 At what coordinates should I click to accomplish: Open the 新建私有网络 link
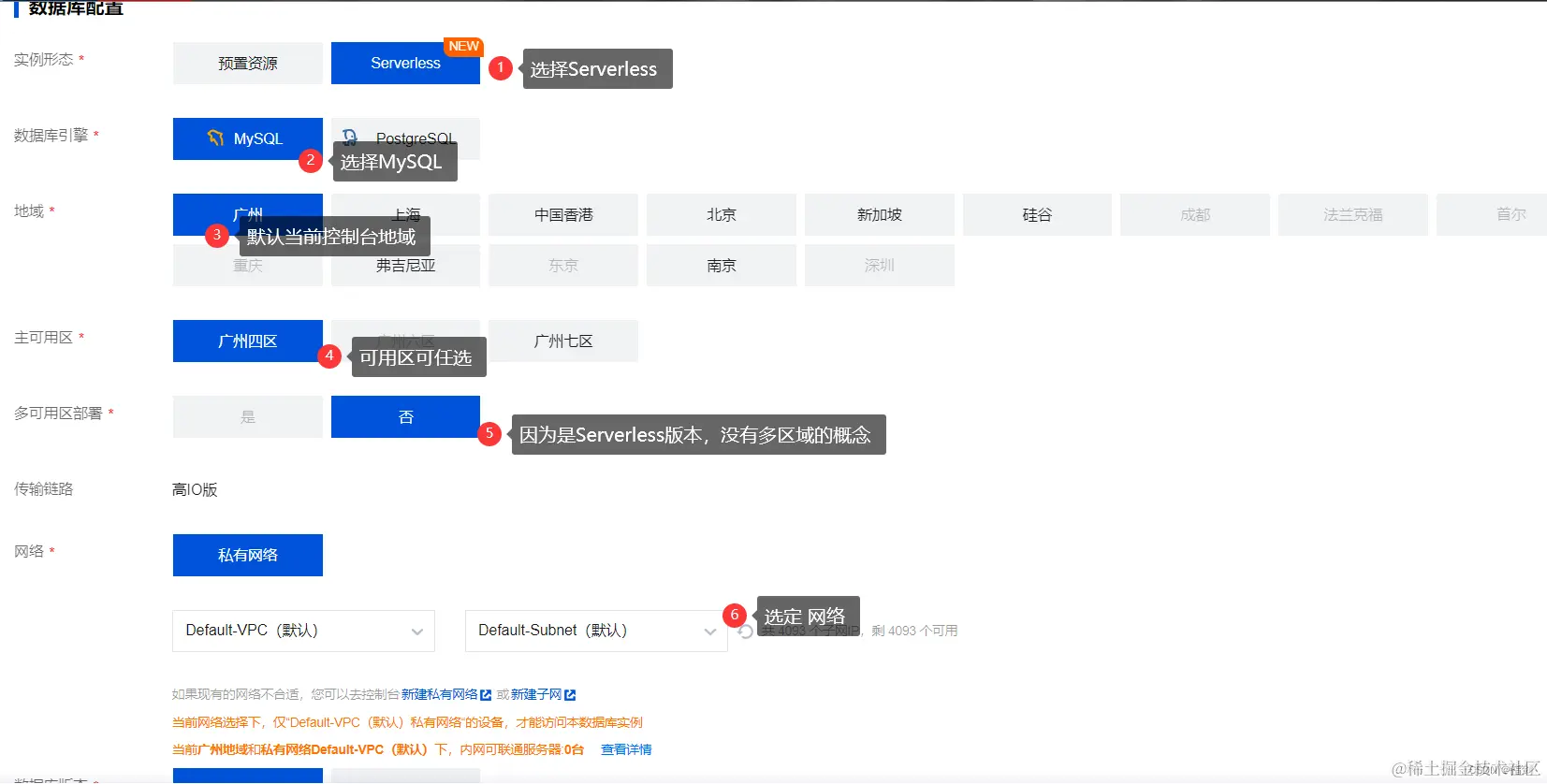pos(446,694)
